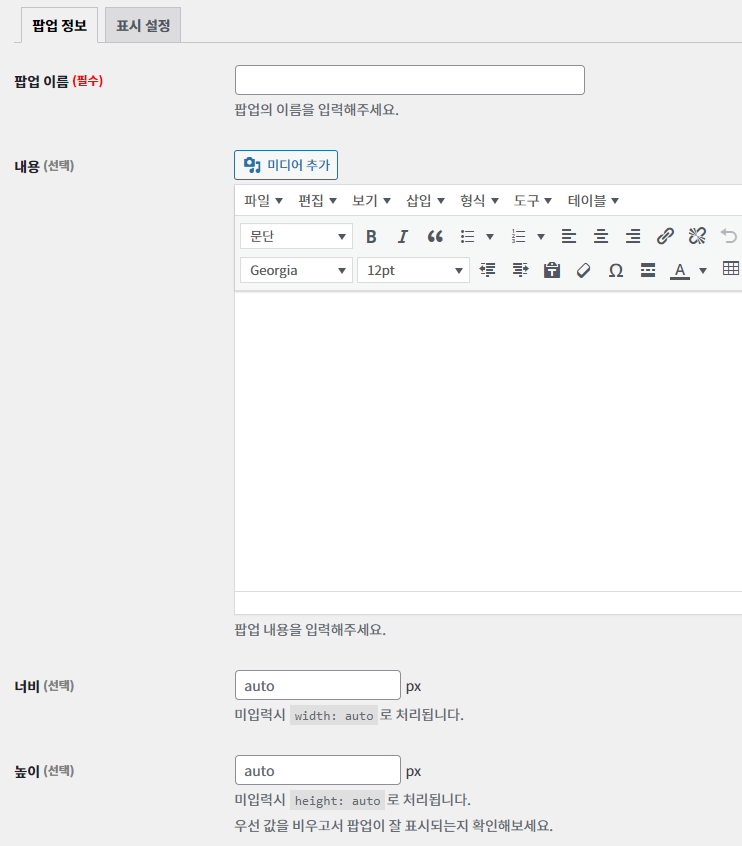The height and width of the screenshot is (846, 742).
Task: Insert or edit a link
Action: pos(665,236)
